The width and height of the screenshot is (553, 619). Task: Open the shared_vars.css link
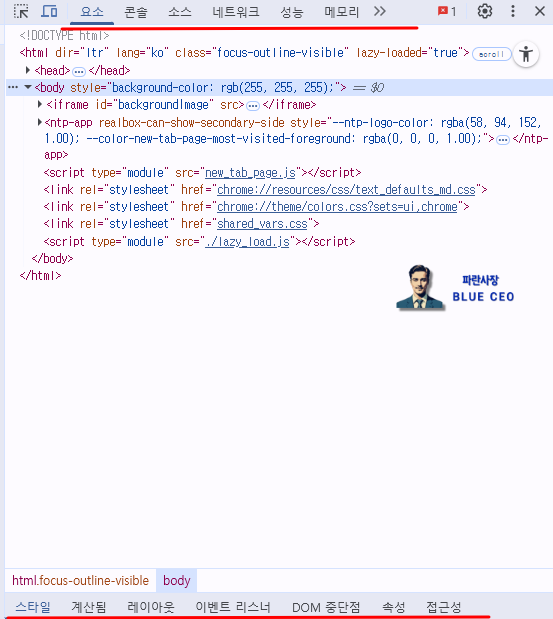[x=262, y=223]
